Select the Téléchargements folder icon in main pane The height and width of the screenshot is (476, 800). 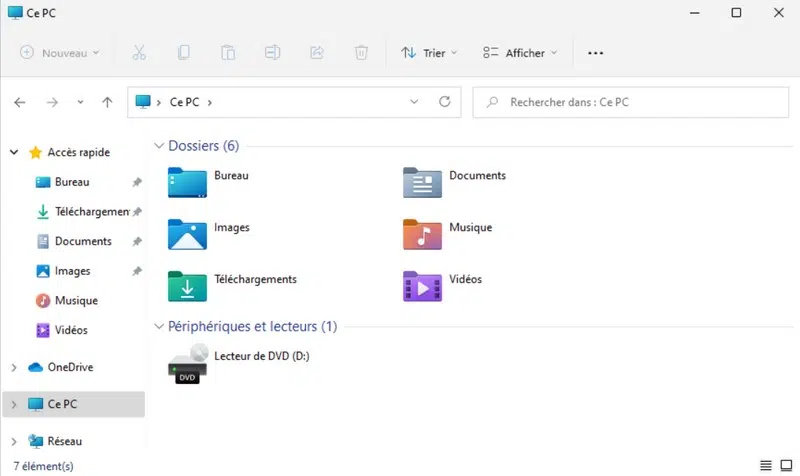coord(187,286)
